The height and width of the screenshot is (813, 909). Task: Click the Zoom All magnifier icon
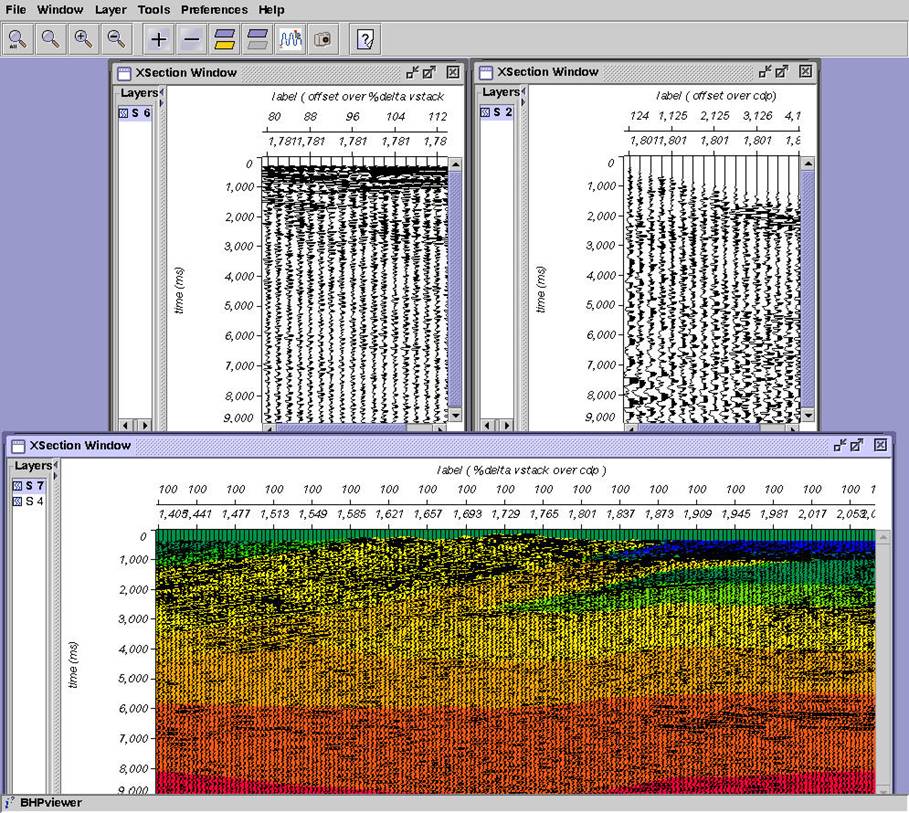tap(17, 39)
